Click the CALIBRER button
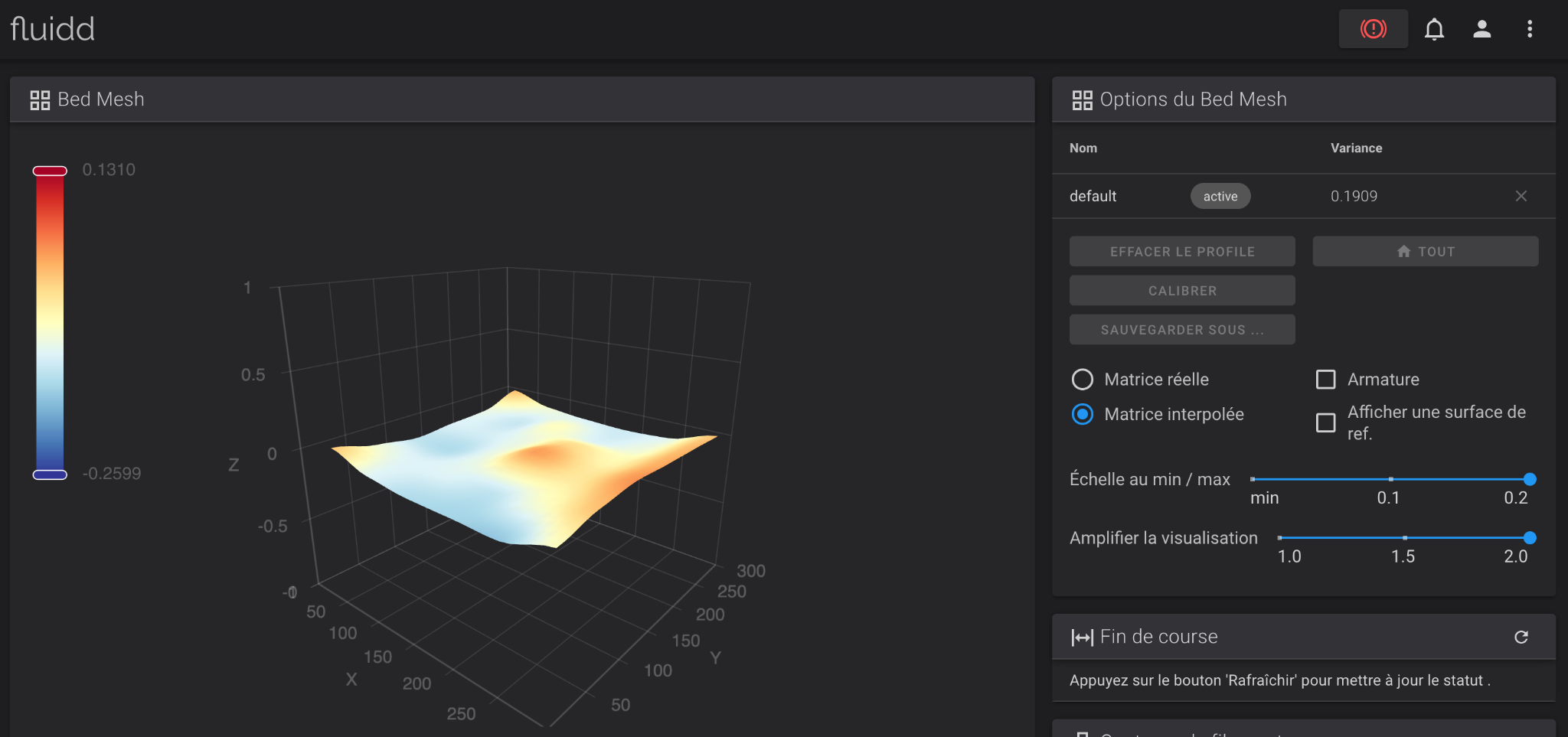 1182,290
